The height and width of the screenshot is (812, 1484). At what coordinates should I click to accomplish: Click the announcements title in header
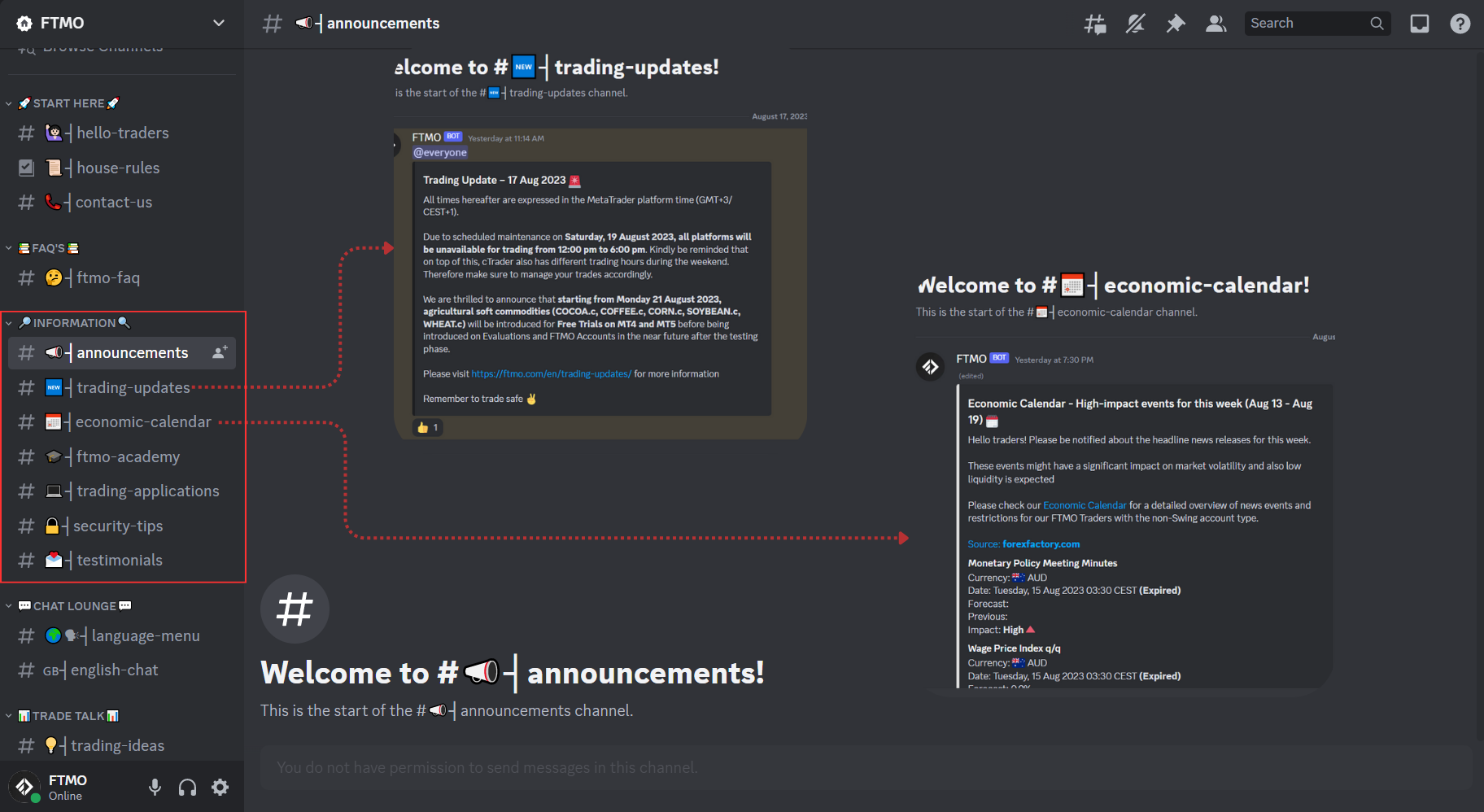coord(383,24)
